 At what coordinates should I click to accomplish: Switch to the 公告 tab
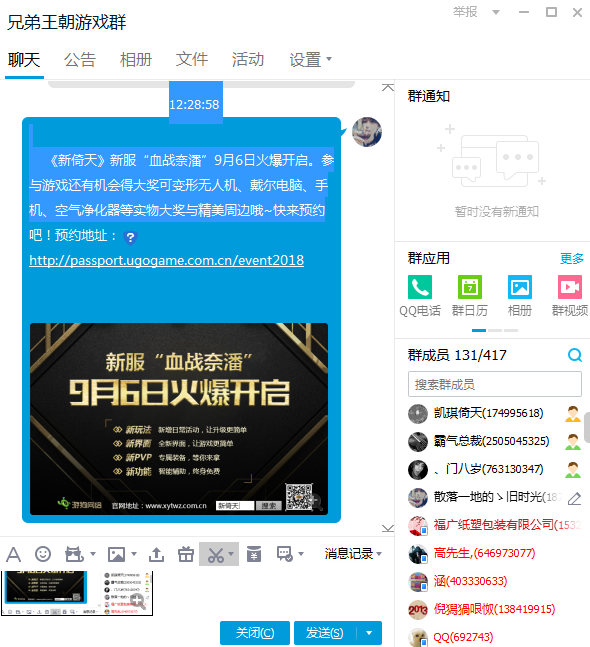(80, 59)
